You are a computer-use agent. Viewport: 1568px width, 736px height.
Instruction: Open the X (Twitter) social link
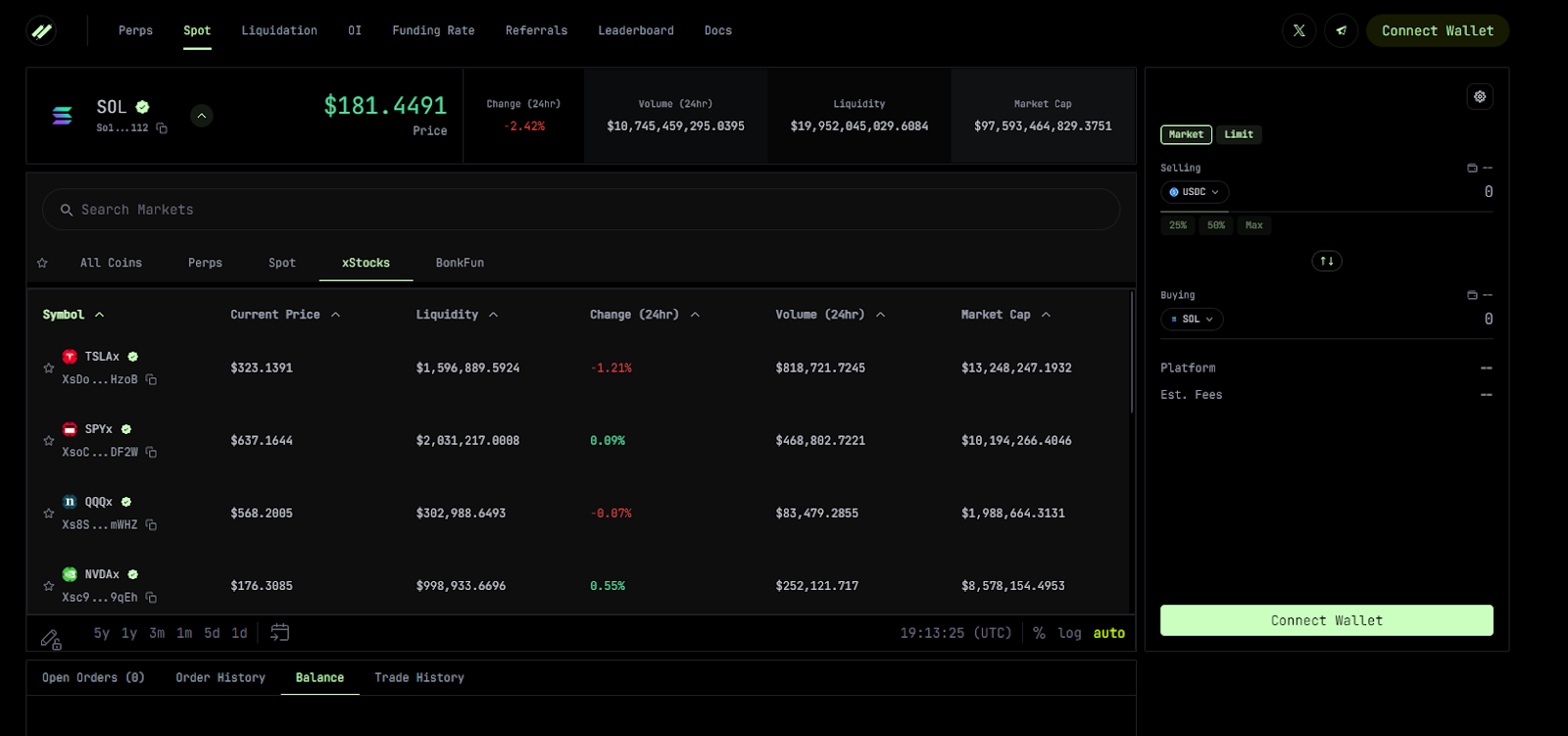pos(1298,30)
